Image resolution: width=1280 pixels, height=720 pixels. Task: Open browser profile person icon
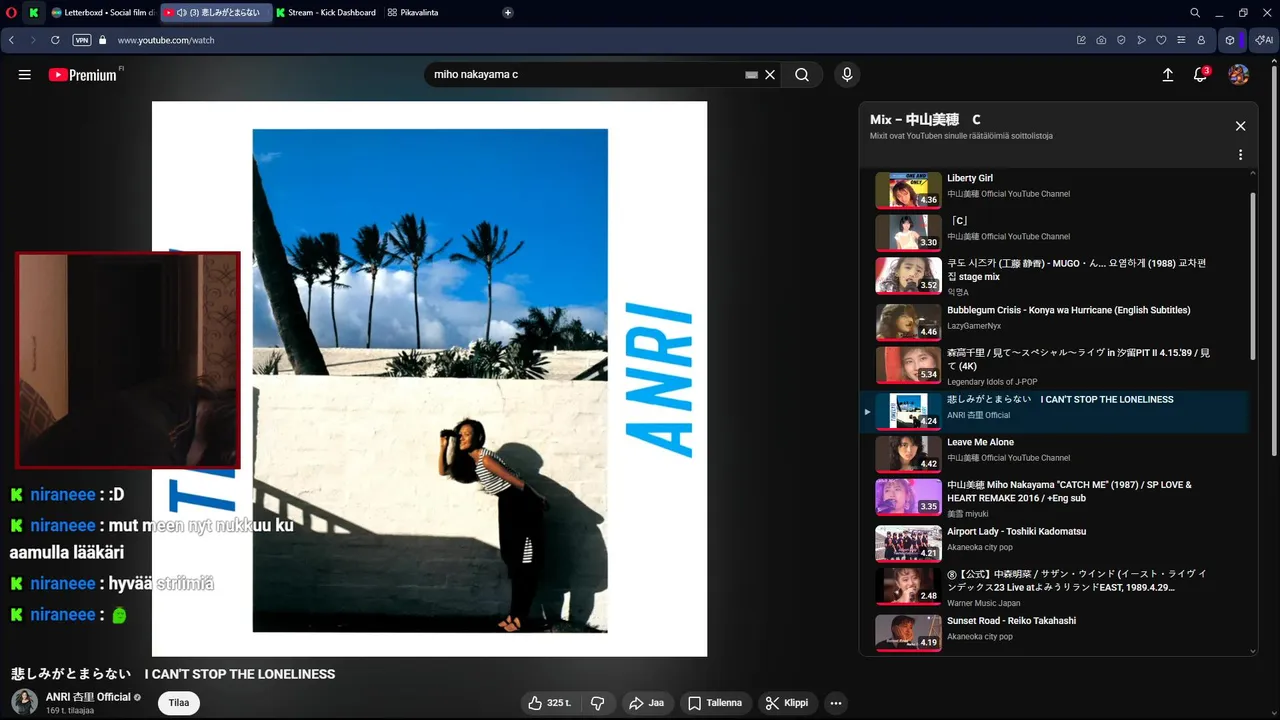(x=1201, y=40)
